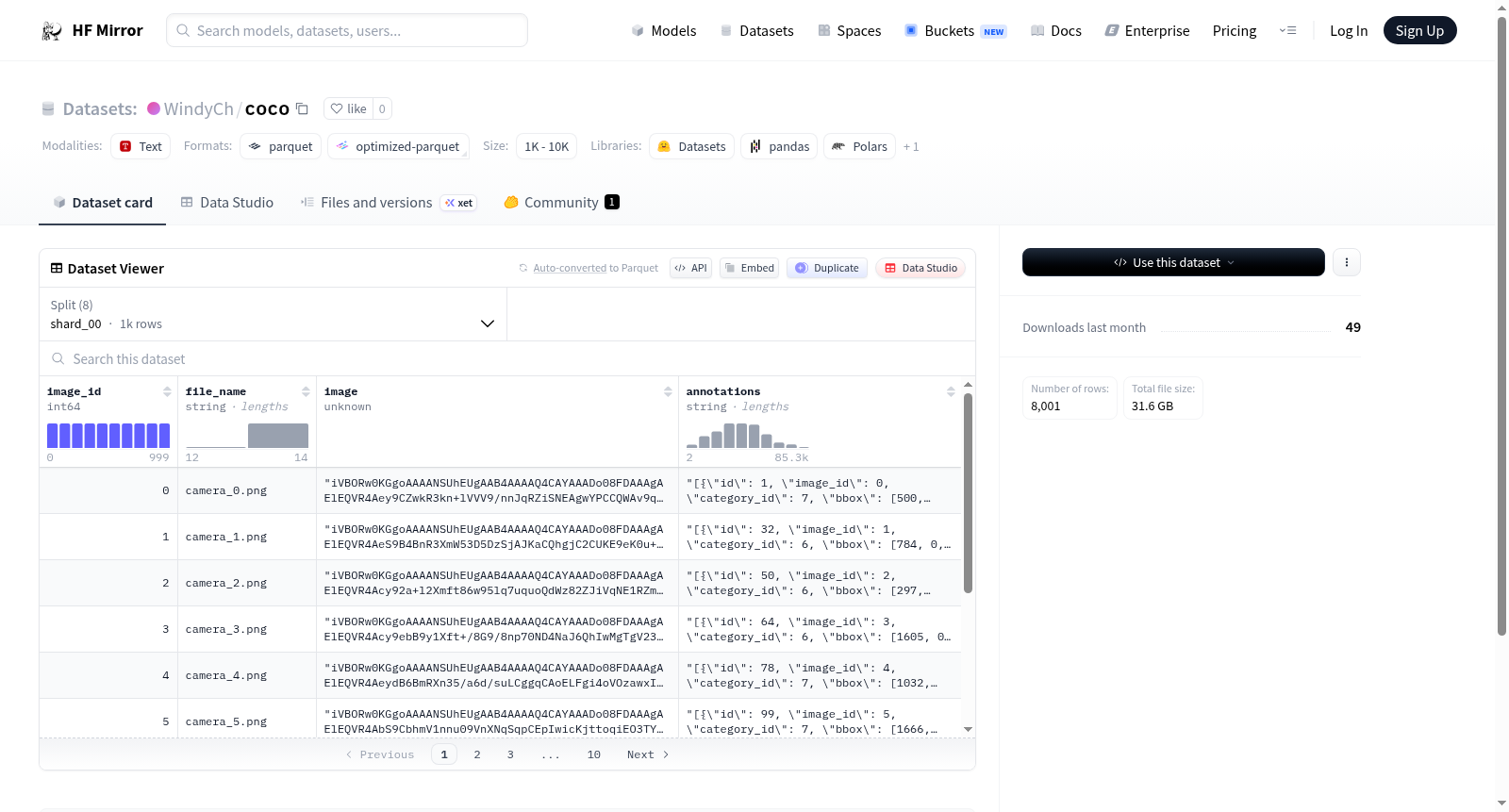
Task: Select the 1K - 10K size tag
Action: 547,146
